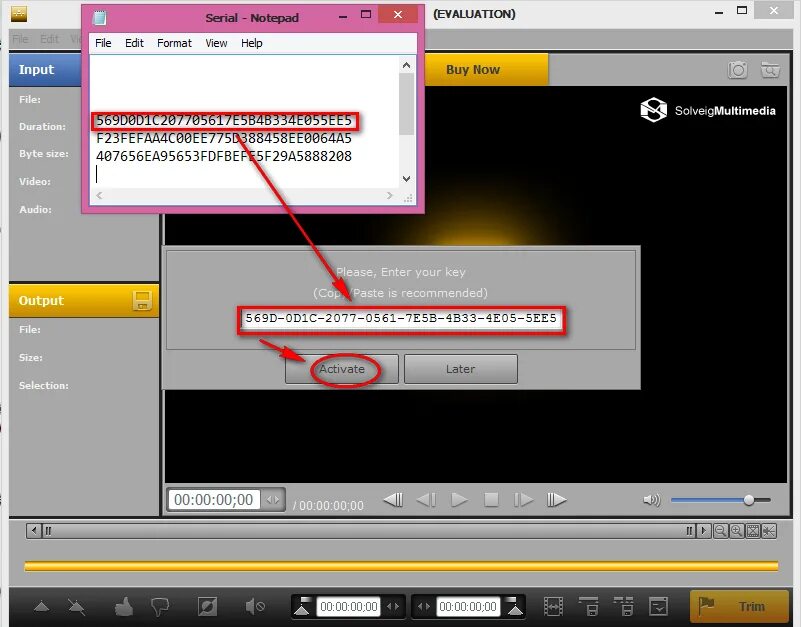This screenshot has width=801, height=627.
Task: Open the snapshot folder browse icon
Action: pos(770,69)
